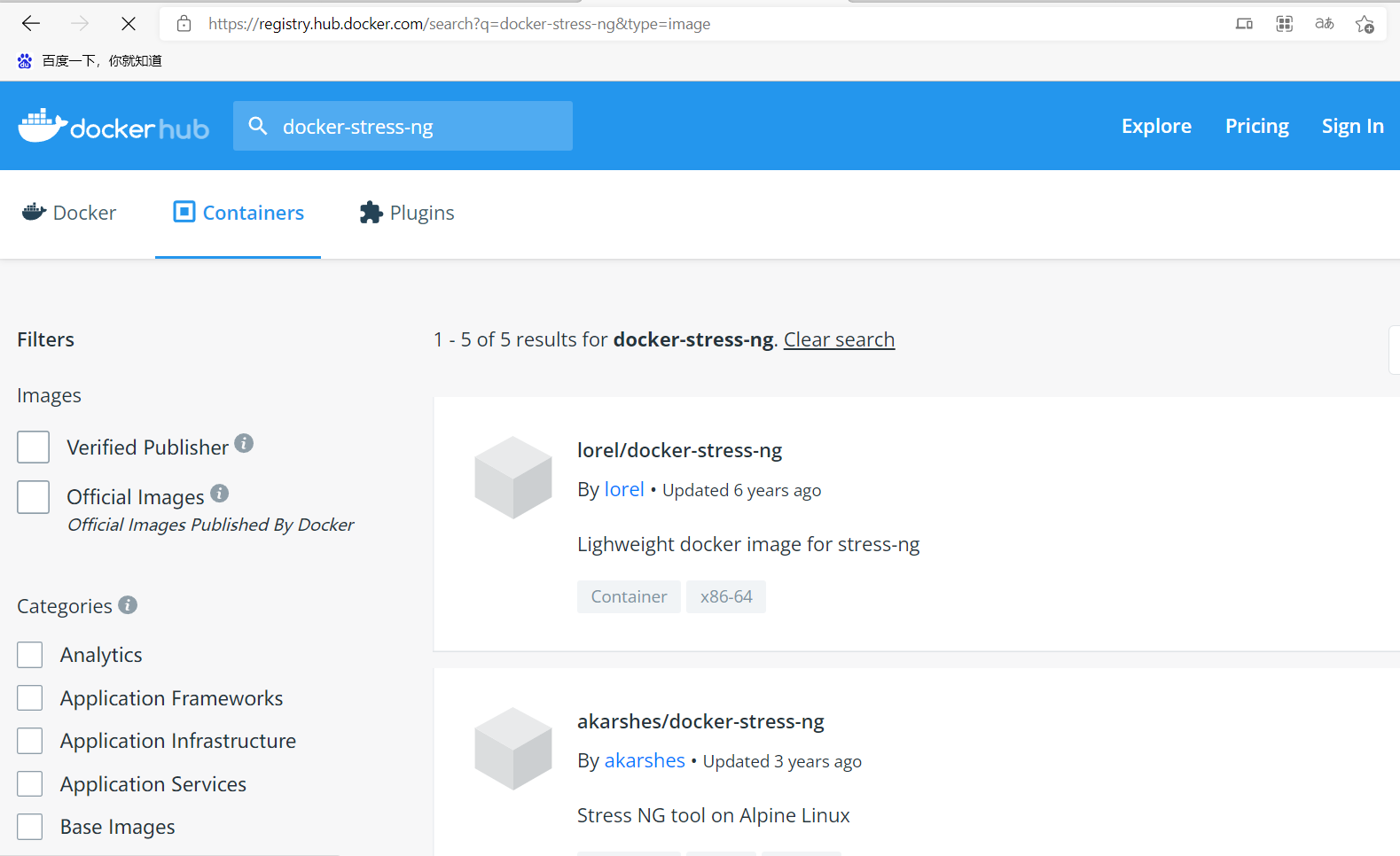Open the akarshes/docker-stress-ng cube thumbnail
This screenshot has height=856, width=1400.
pyautogui.click(x=513, y=748)
